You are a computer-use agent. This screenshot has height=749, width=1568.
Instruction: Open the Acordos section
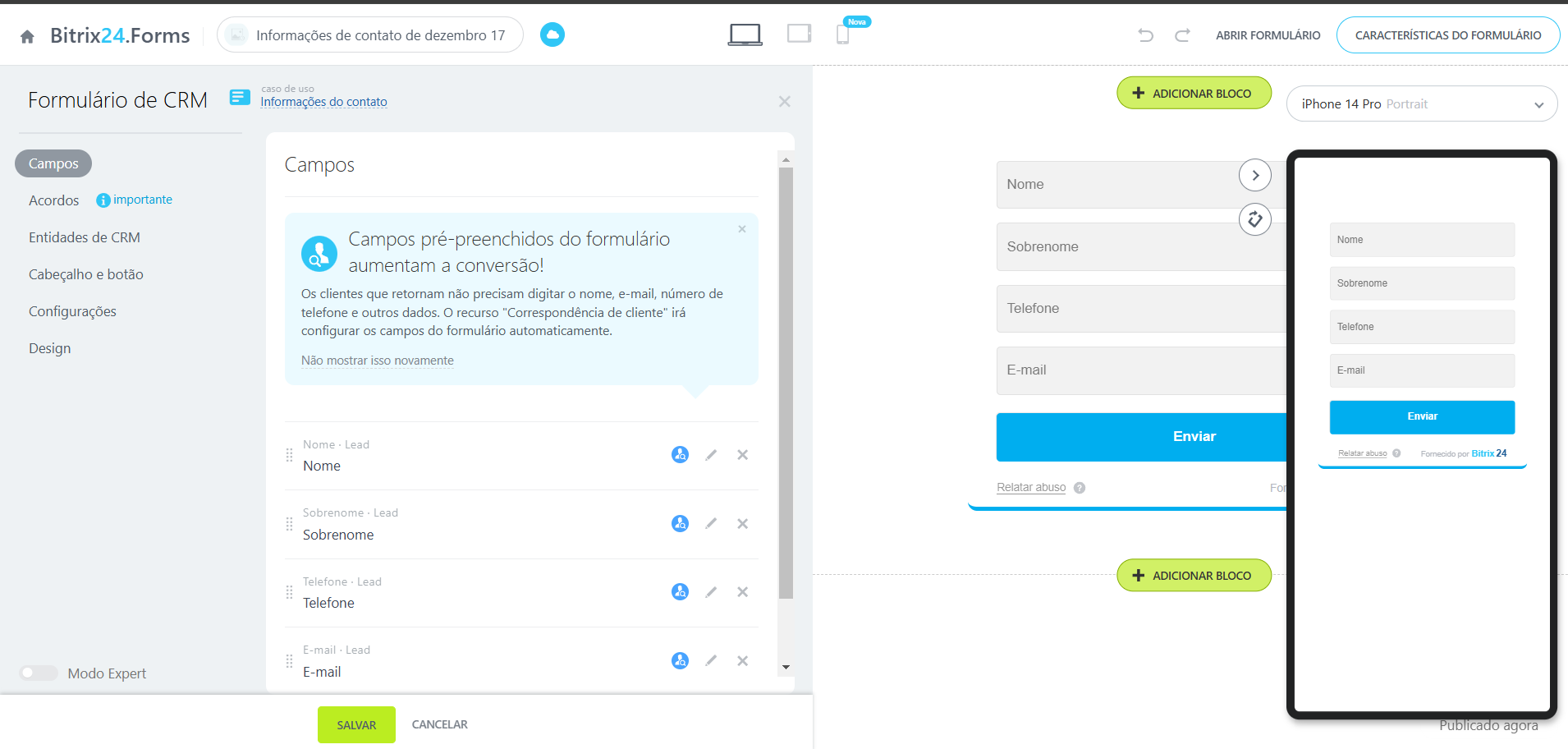point(54,200)
